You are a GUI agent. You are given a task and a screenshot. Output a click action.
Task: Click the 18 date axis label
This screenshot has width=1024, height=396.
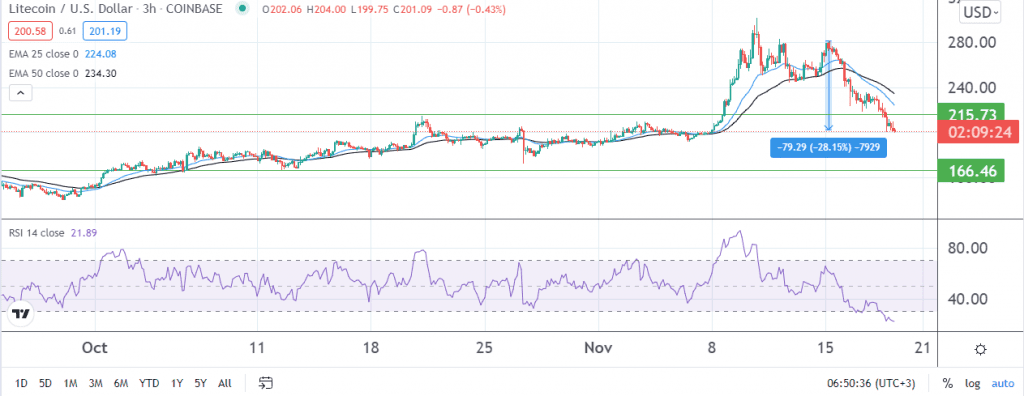pos(370,348)
